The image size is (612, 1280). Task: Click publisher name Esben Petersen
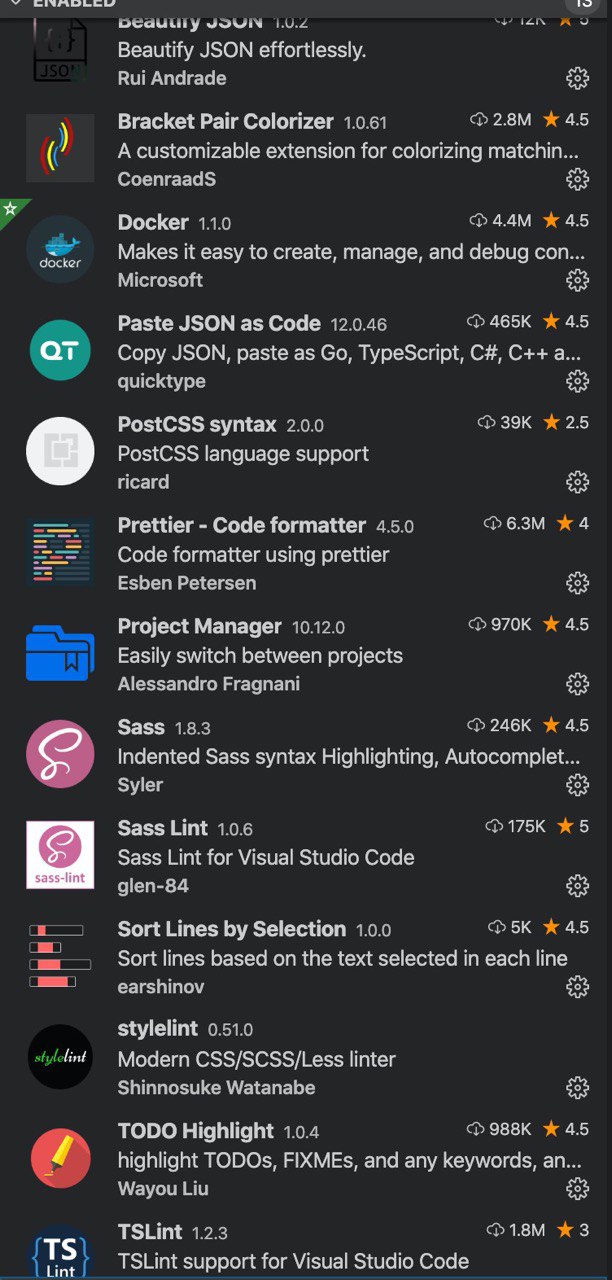tap(187, 583)
